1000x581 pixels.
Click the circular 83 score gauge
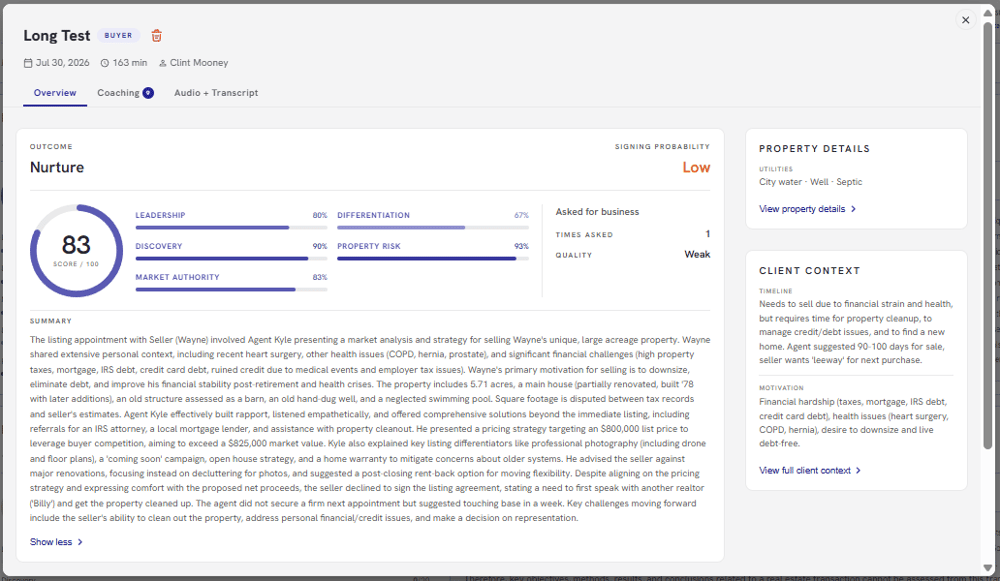(77, 251)
